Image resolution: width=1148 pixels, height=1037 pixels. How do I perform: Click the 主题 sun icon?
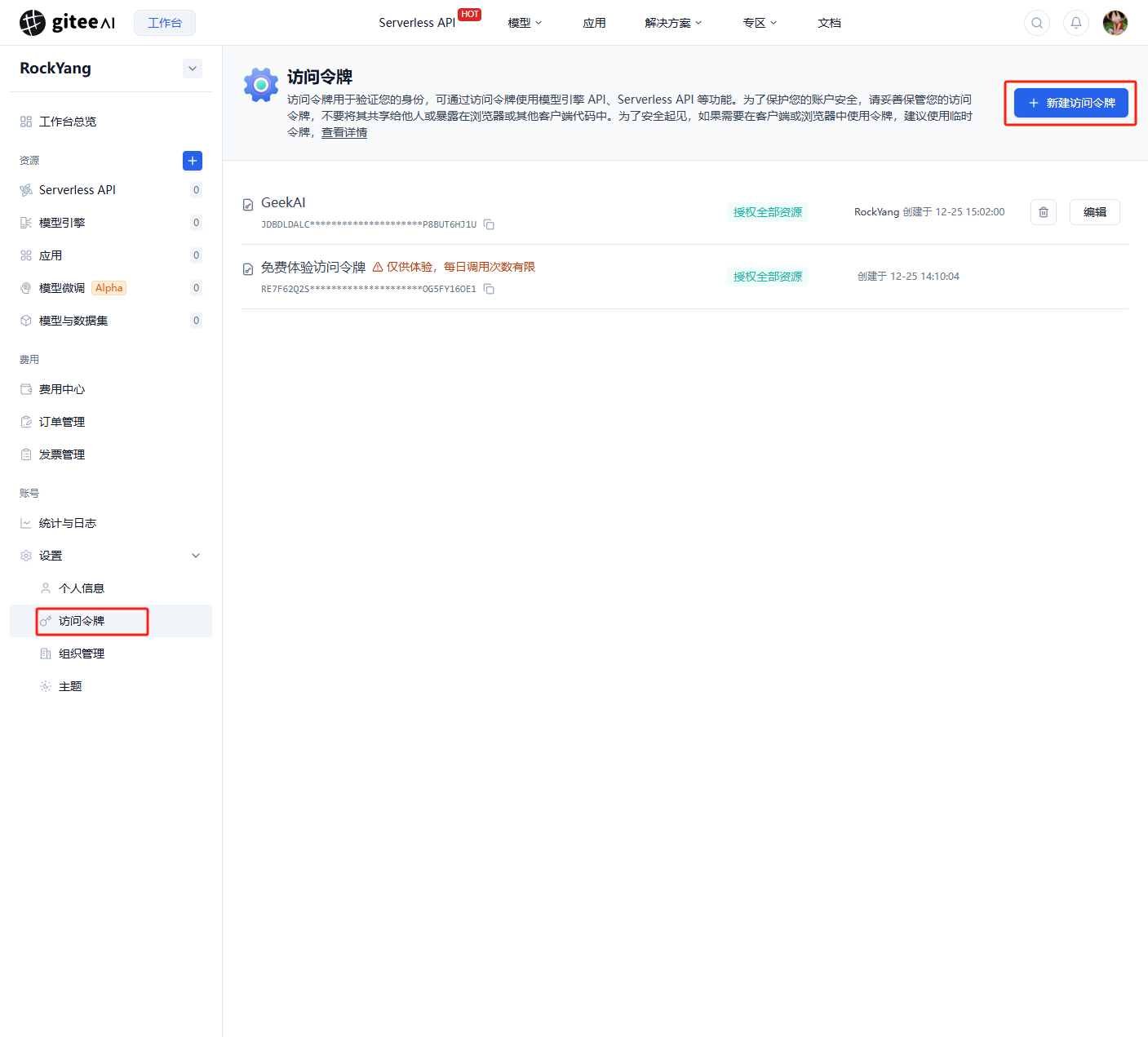pyautogui.click(x=46, y=686)
